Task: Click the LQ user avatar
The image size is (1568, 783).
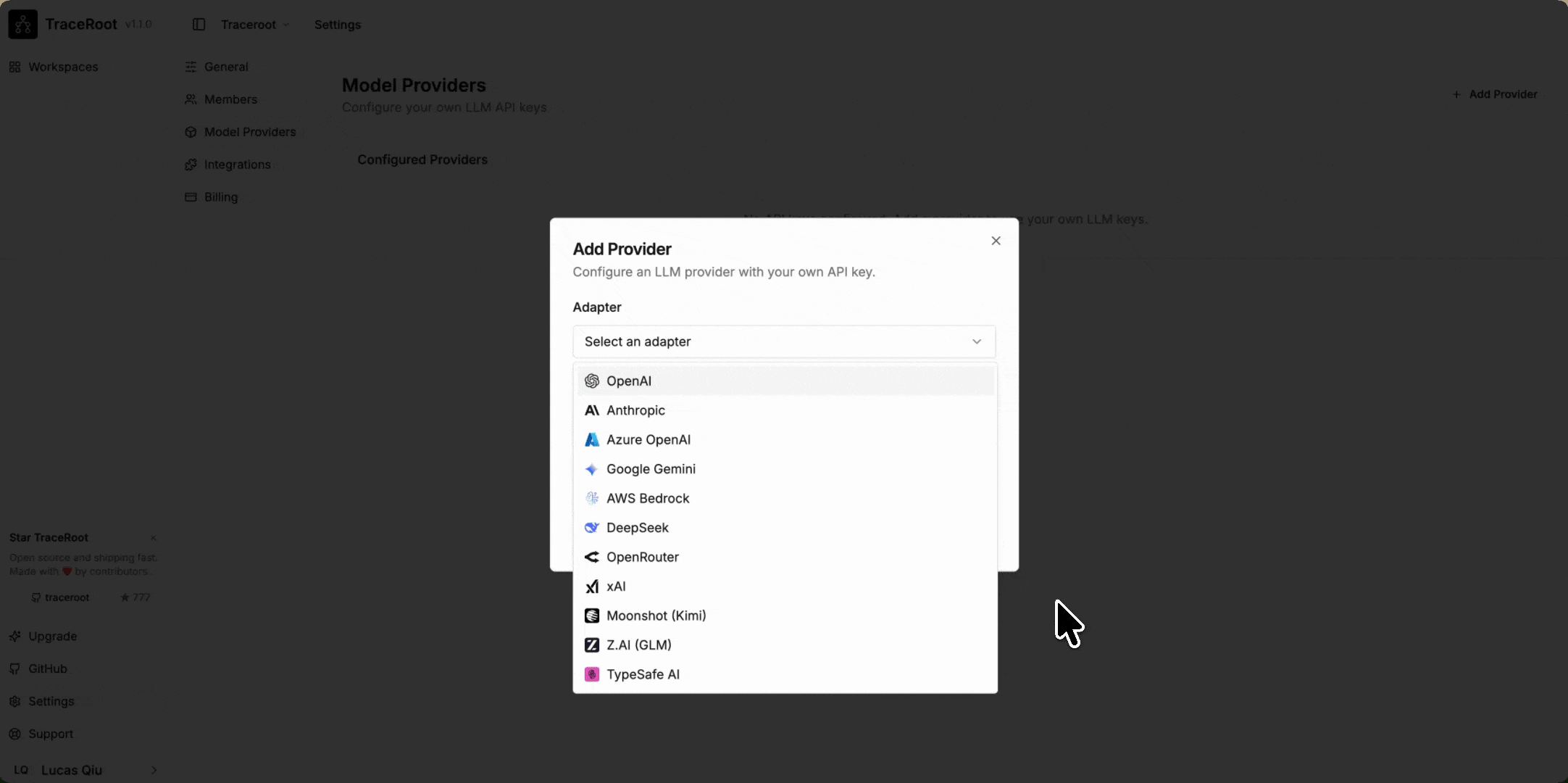Action: pos(21,770)
